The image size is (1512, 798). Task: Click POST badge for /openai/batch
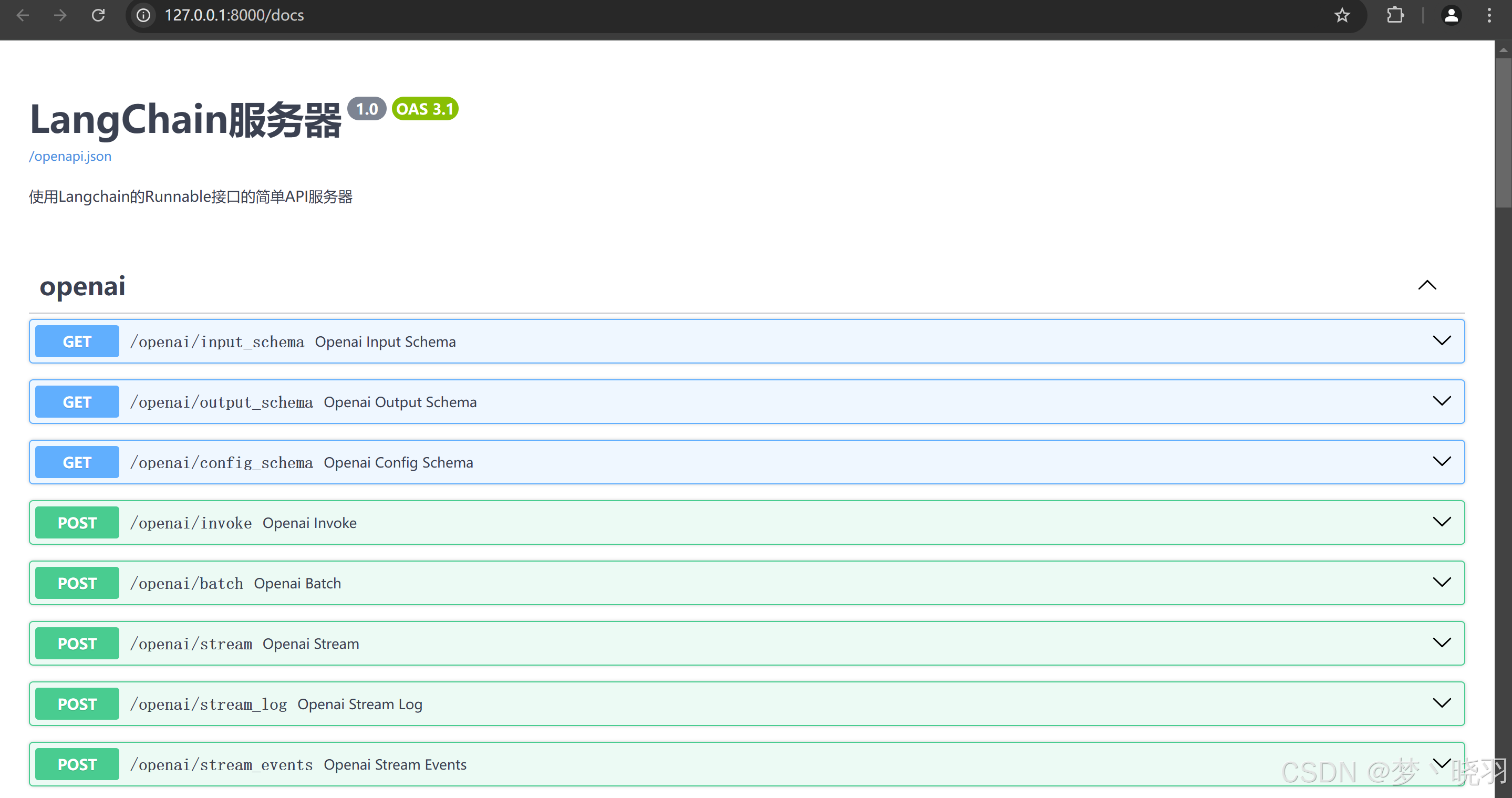click(x=77, y=583)
